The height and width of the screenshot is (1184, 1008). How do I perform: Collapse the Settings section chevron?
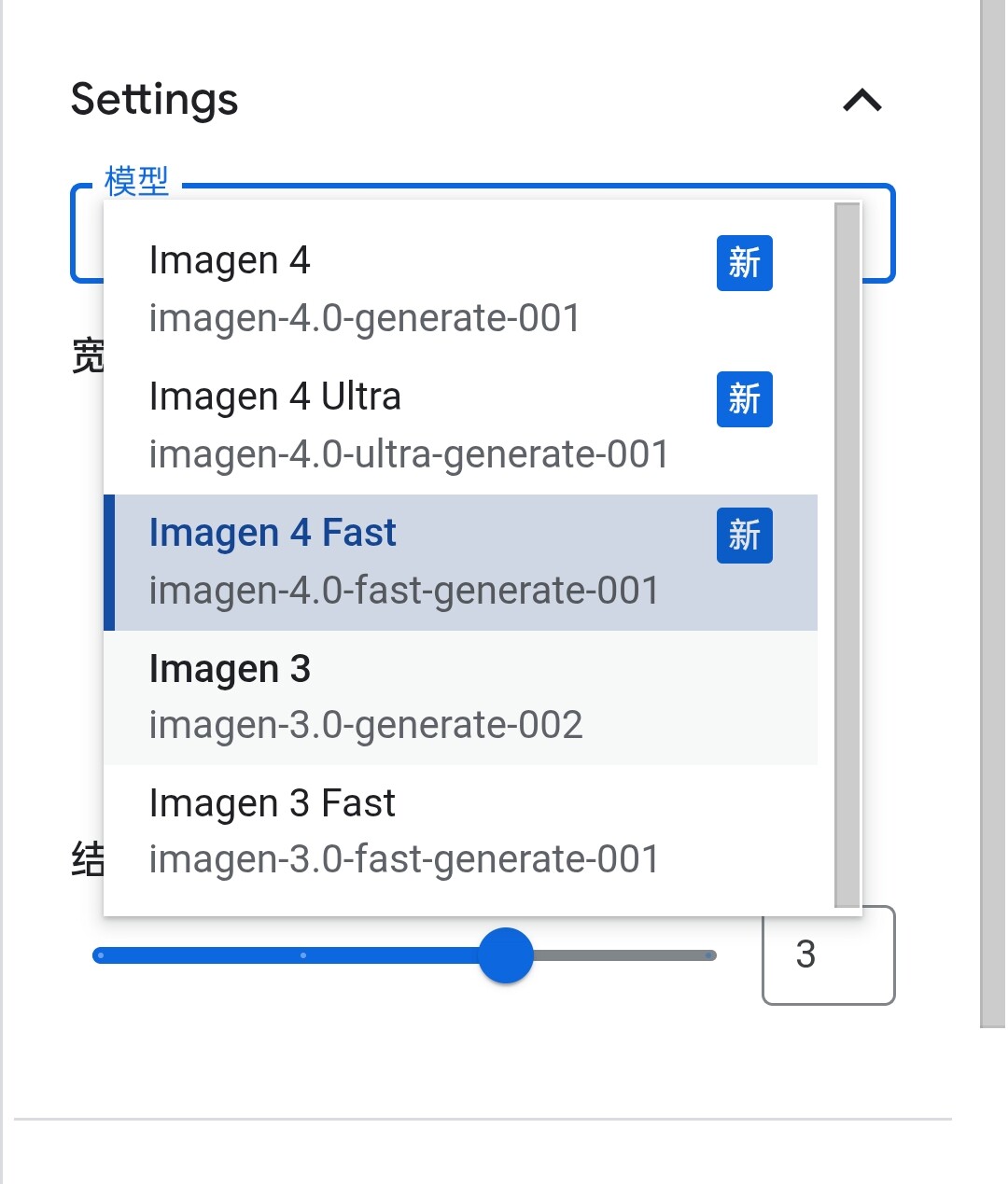(862, 100)
